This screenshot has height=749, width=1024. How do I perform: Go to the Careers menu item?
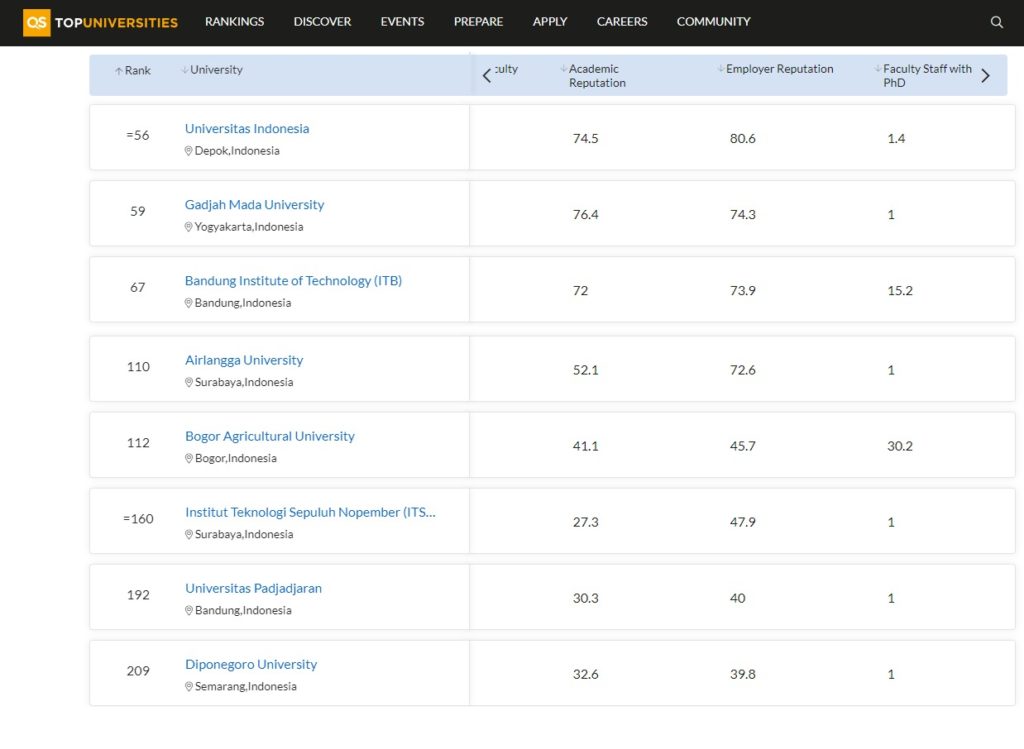622,22
